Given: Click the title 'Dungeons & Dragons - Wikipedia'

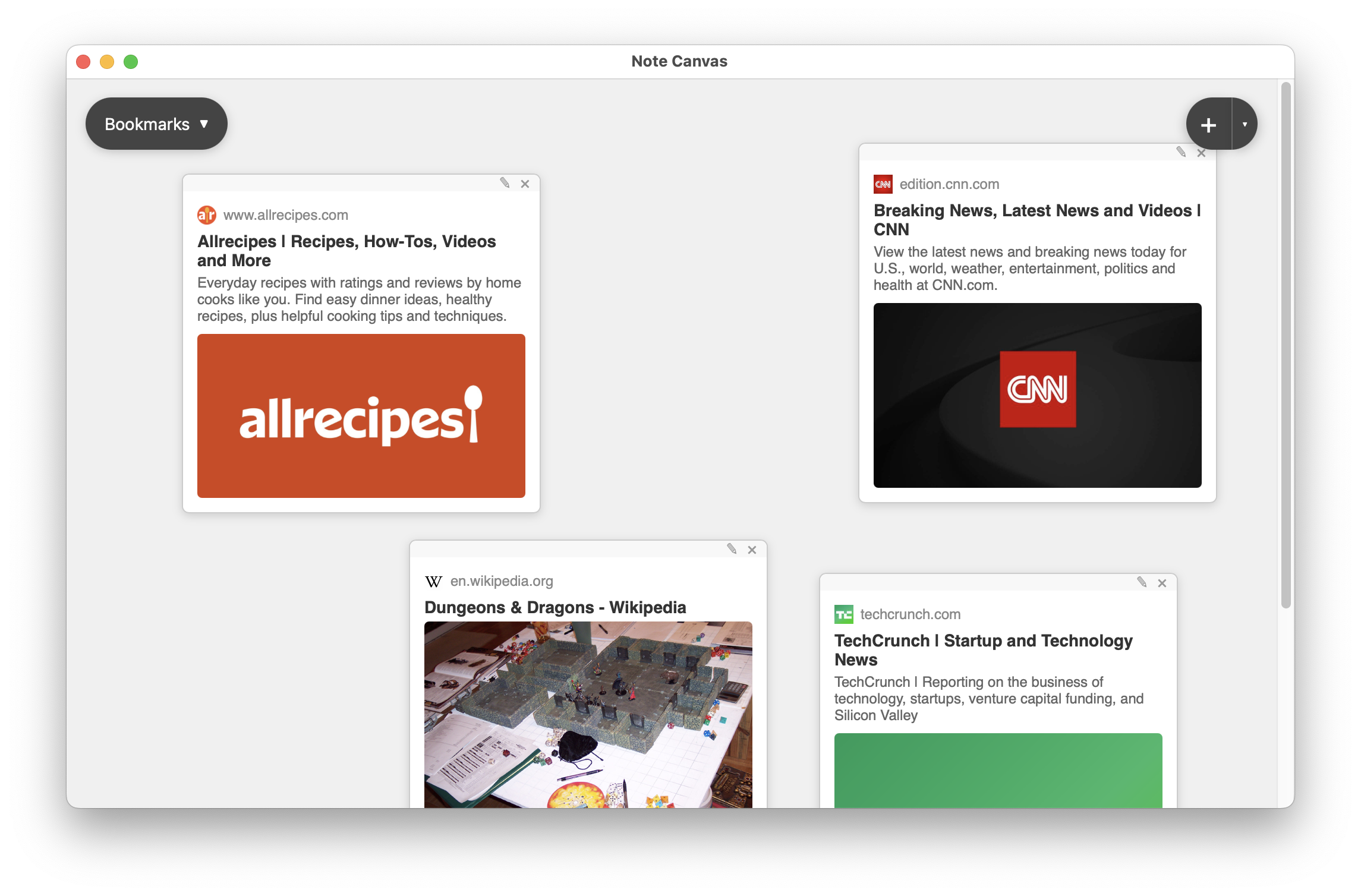Looking at the screenshot, I should pos(555,607).
